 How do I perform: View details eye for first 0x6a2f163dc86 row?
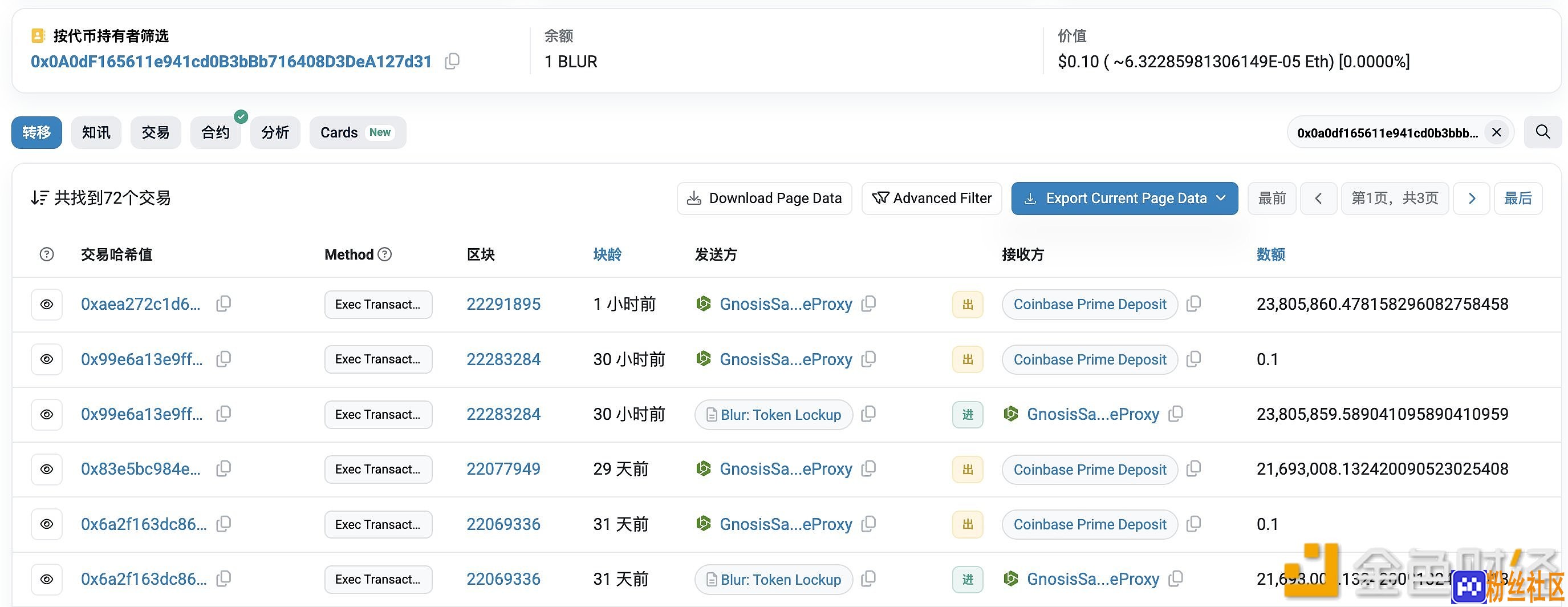coord(47,524)
